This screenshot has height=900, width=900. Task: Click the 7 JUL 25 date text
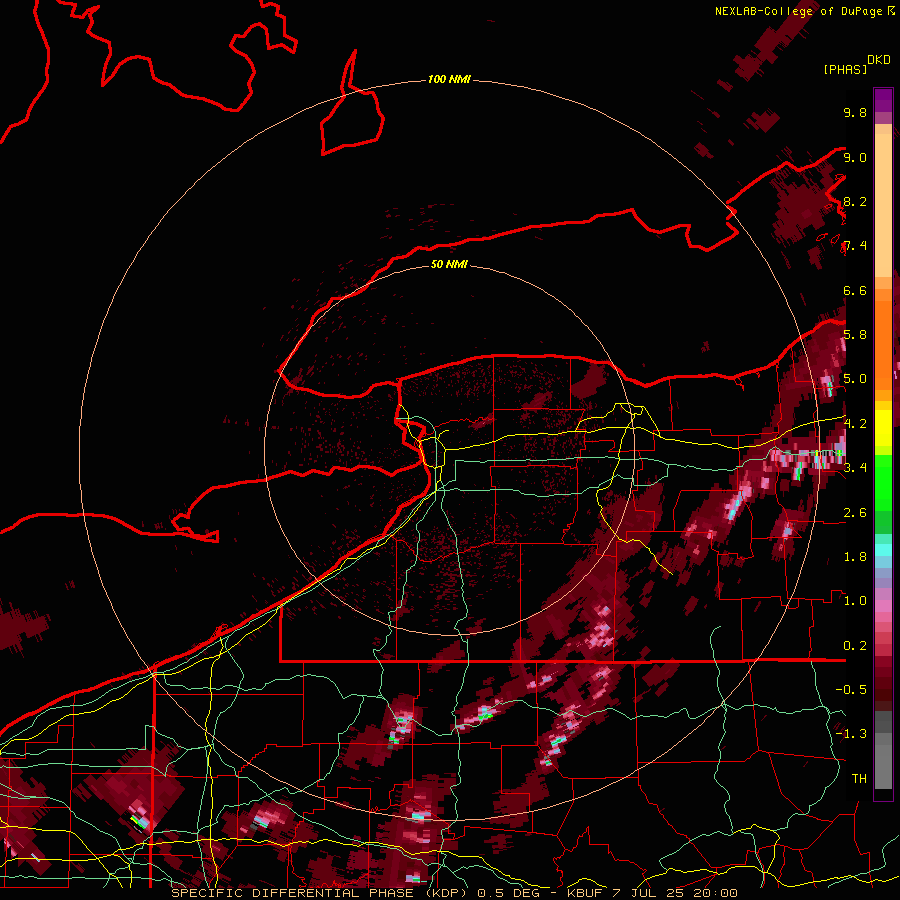[x=647, y=893]
